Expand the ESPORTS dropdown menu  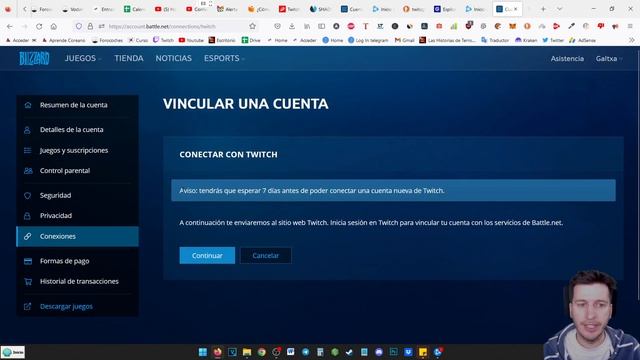[224, 58]
